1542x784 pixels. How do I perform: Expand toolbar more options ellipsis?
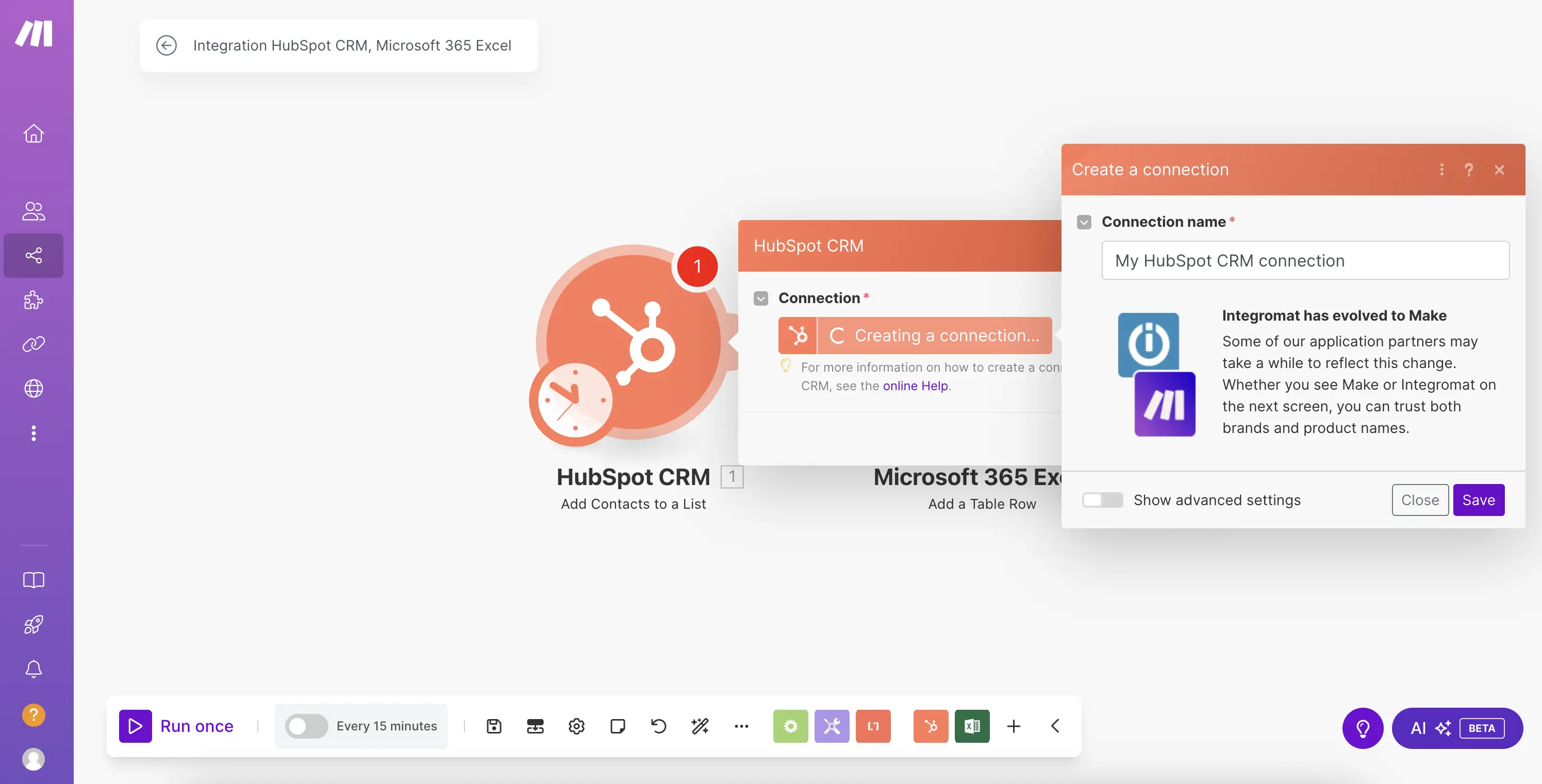click(741, 726)
